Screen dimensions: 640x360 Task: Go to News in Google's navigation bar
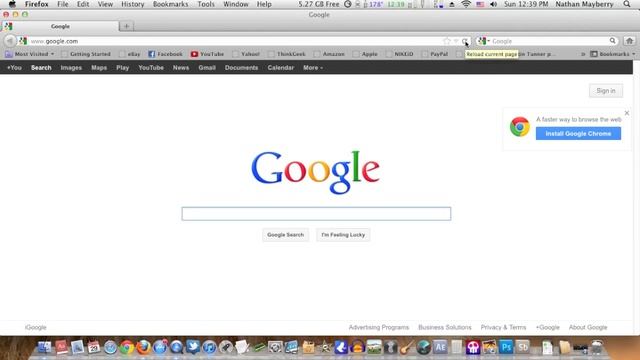pyautogui.click(x=180, y=68)
